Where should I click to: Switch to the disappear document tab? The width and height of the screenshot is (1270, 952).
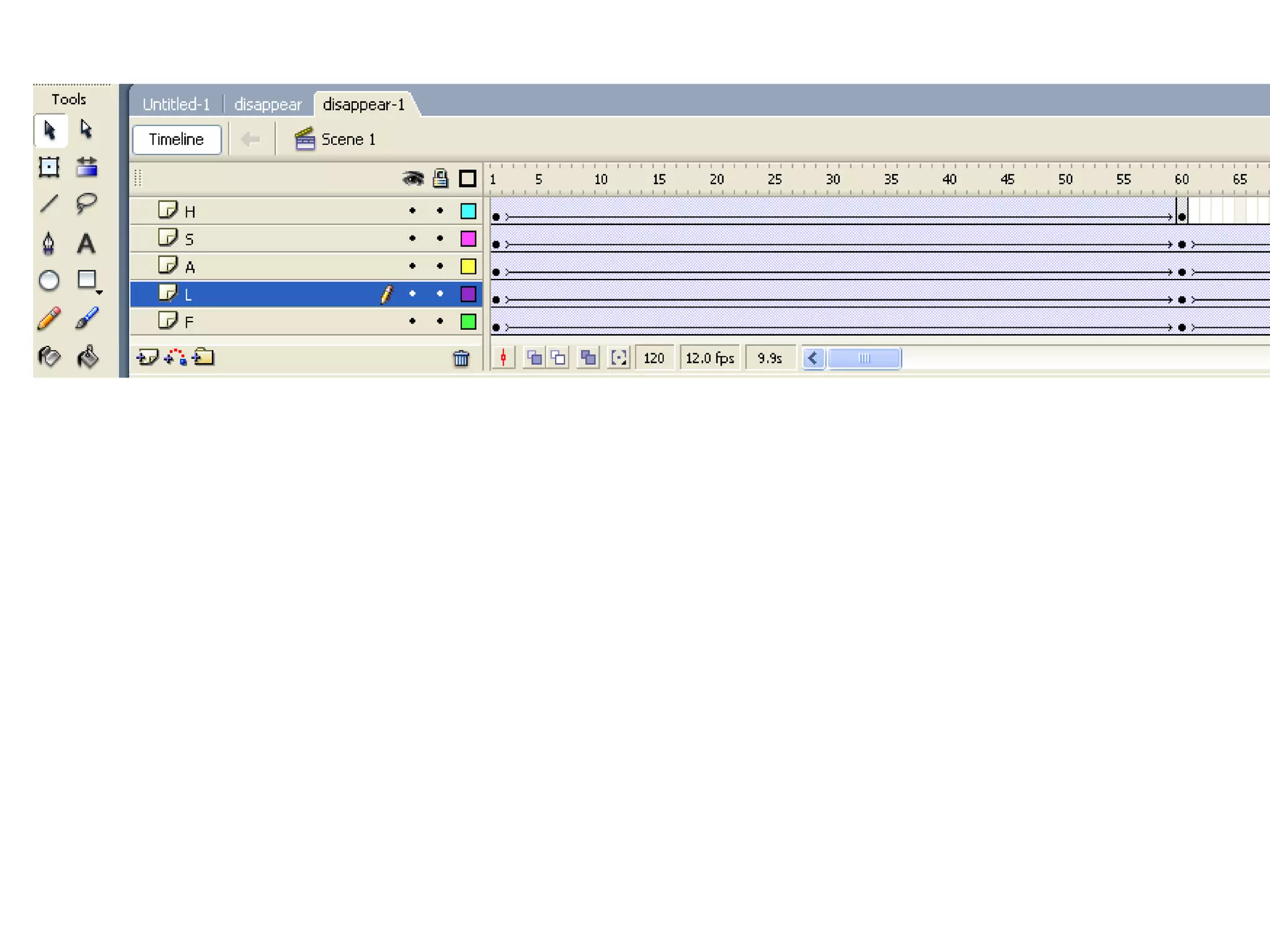click(x=268, y=104)
